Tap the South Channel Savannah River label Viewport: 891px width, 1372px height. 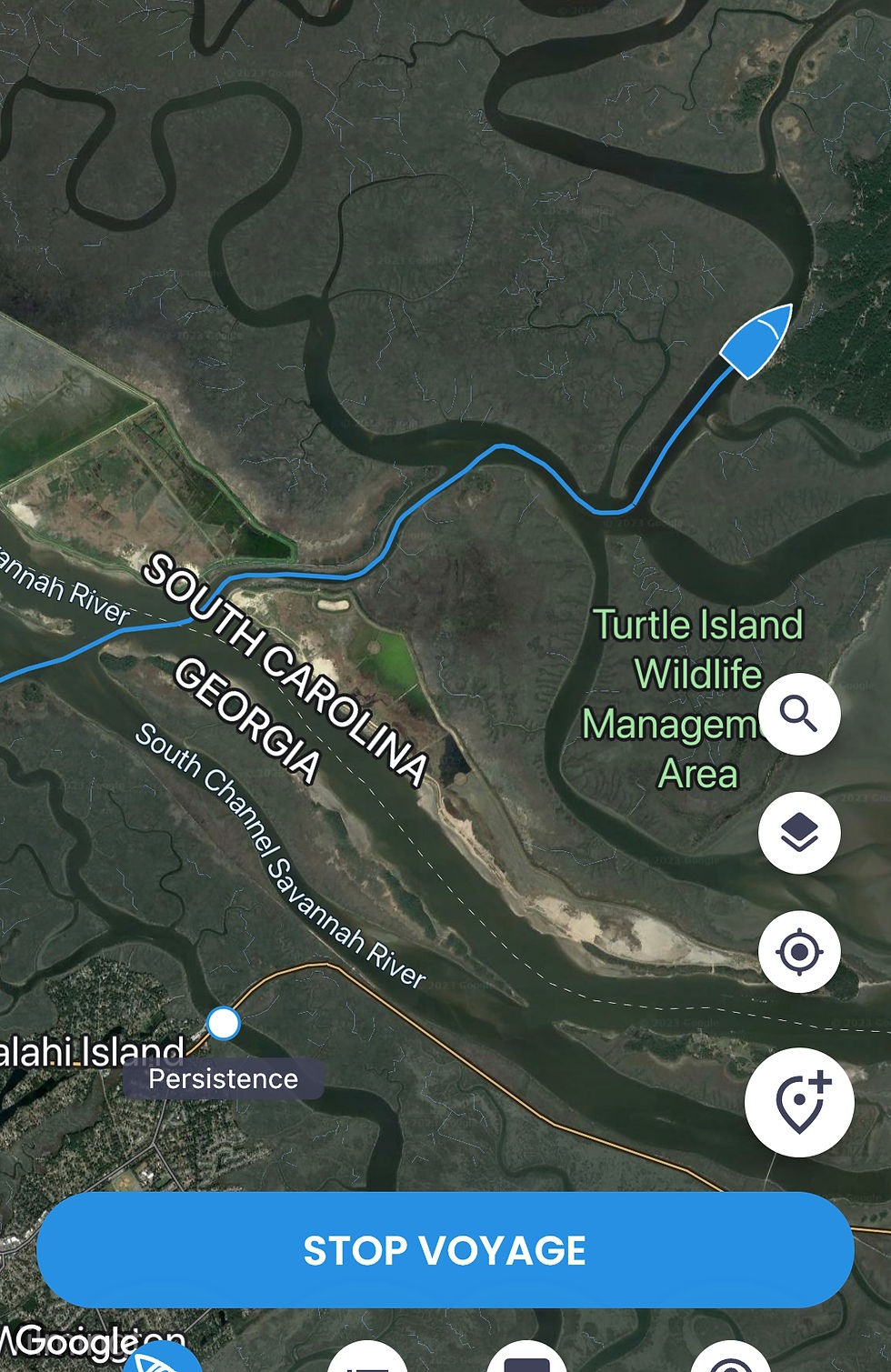[280, 856]
